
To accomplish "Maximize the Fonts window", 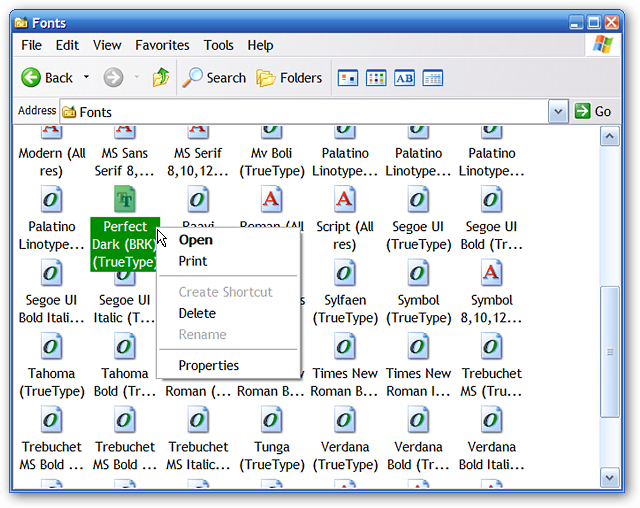I will coord(593,22).
